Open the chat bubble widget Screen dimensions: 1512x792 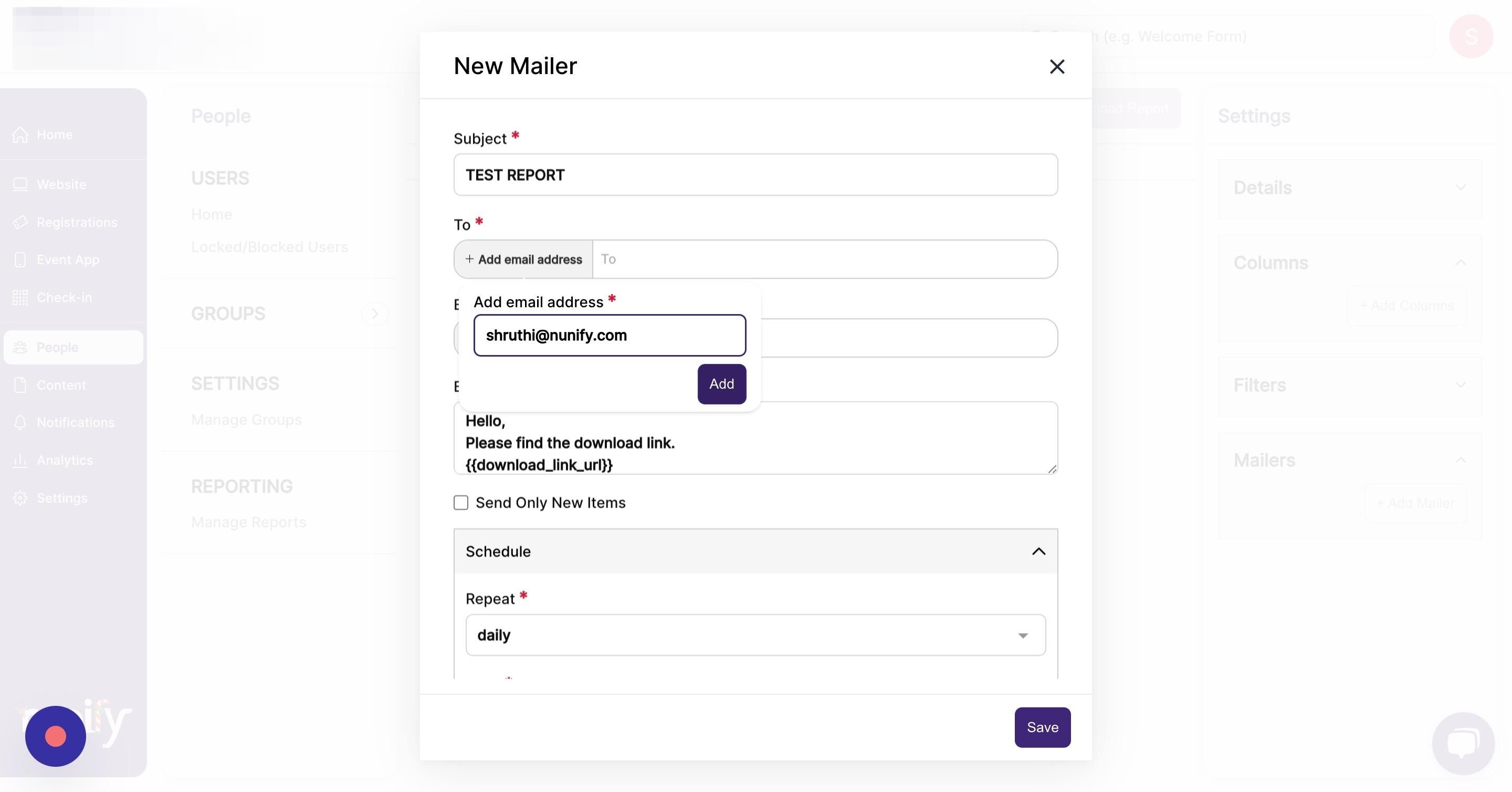pos(1463,743)
